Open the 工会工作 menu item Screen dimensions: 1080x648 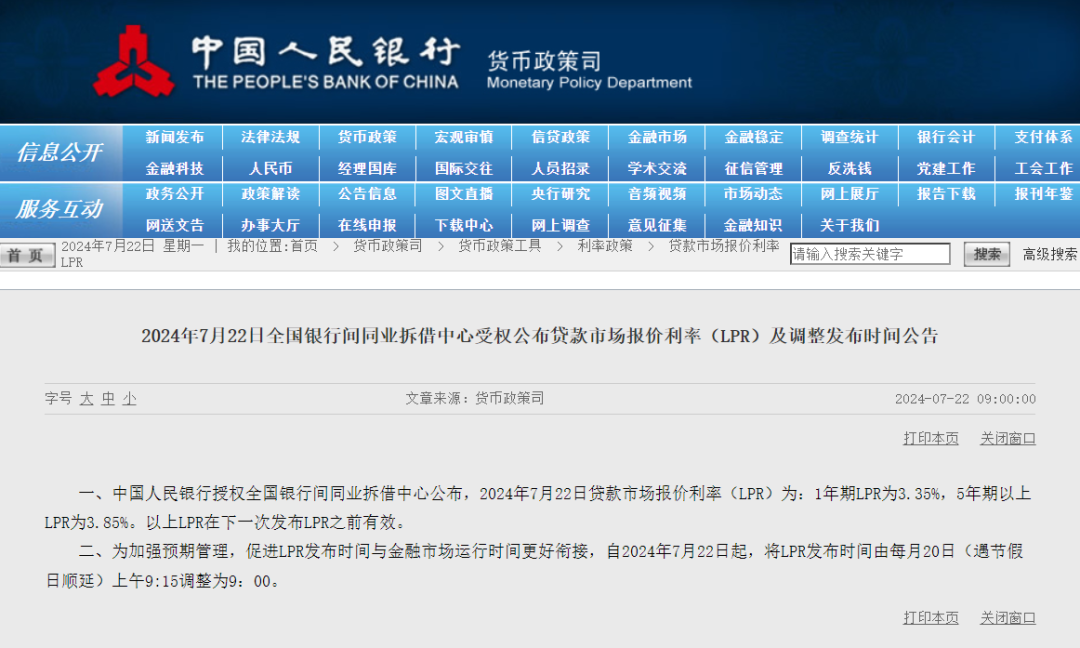tap(1043, 168)
